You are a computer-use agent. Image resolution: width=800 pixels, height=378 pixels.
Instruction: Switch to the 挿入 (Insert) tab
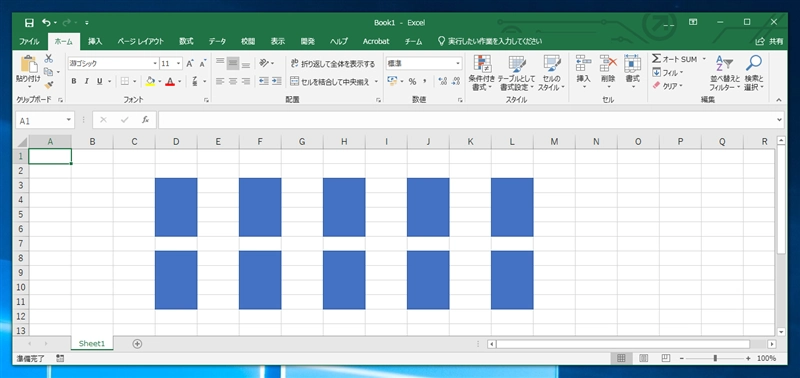(x=95, y=41)
